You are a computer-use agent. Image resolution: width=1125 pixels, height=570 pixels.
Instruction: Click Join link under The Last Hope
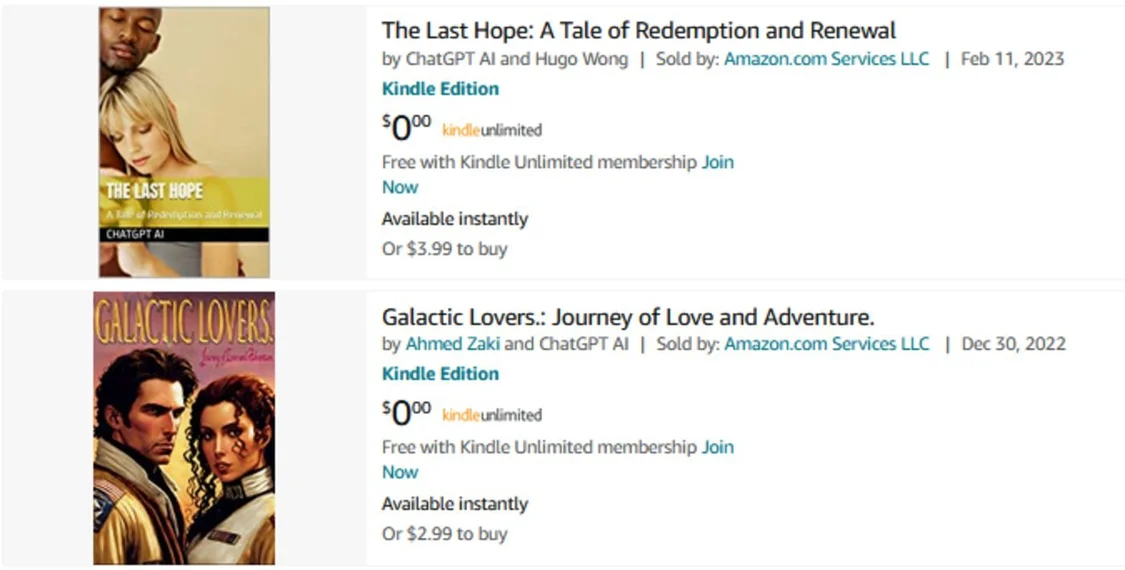pos(717,162)
